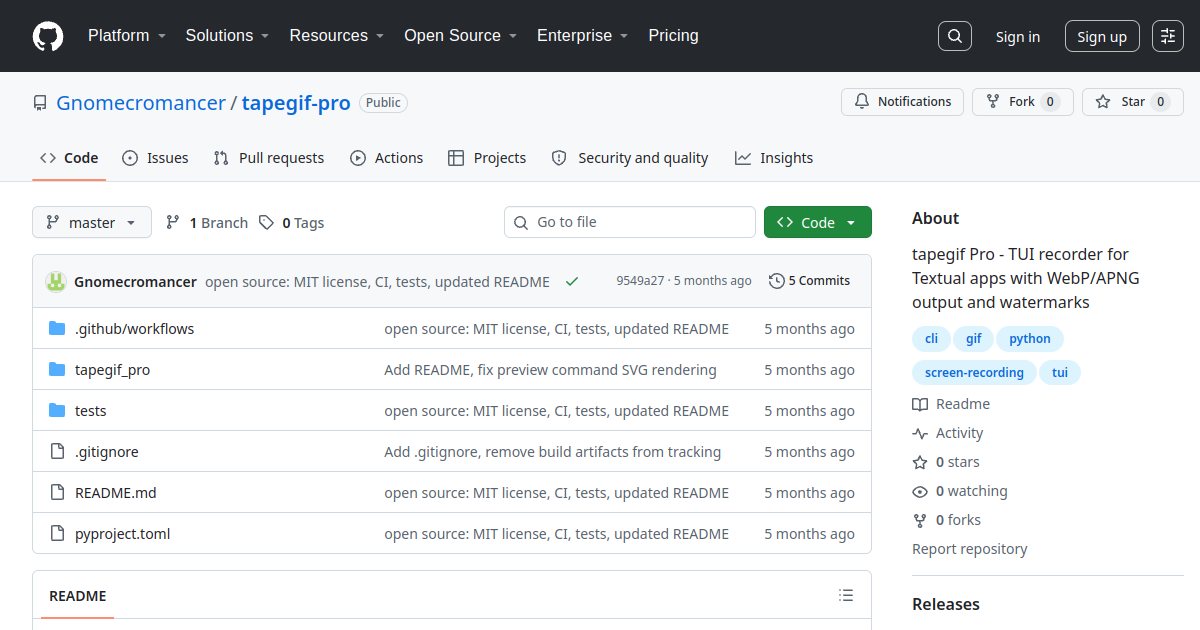Viewport: 1200px width, 630px height.
Task: Click the book icon beside Readme
Action: 920,405
